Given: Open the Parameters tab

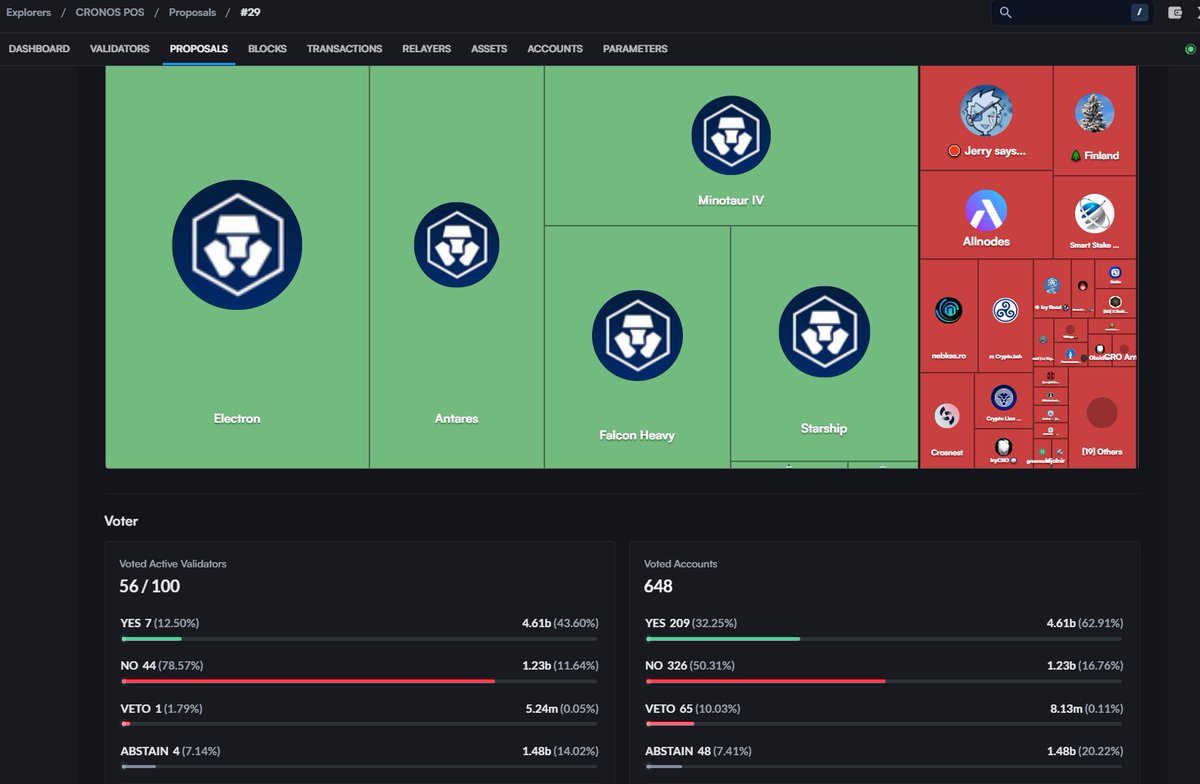Looking at the screenshot, I should coord(635,49).
